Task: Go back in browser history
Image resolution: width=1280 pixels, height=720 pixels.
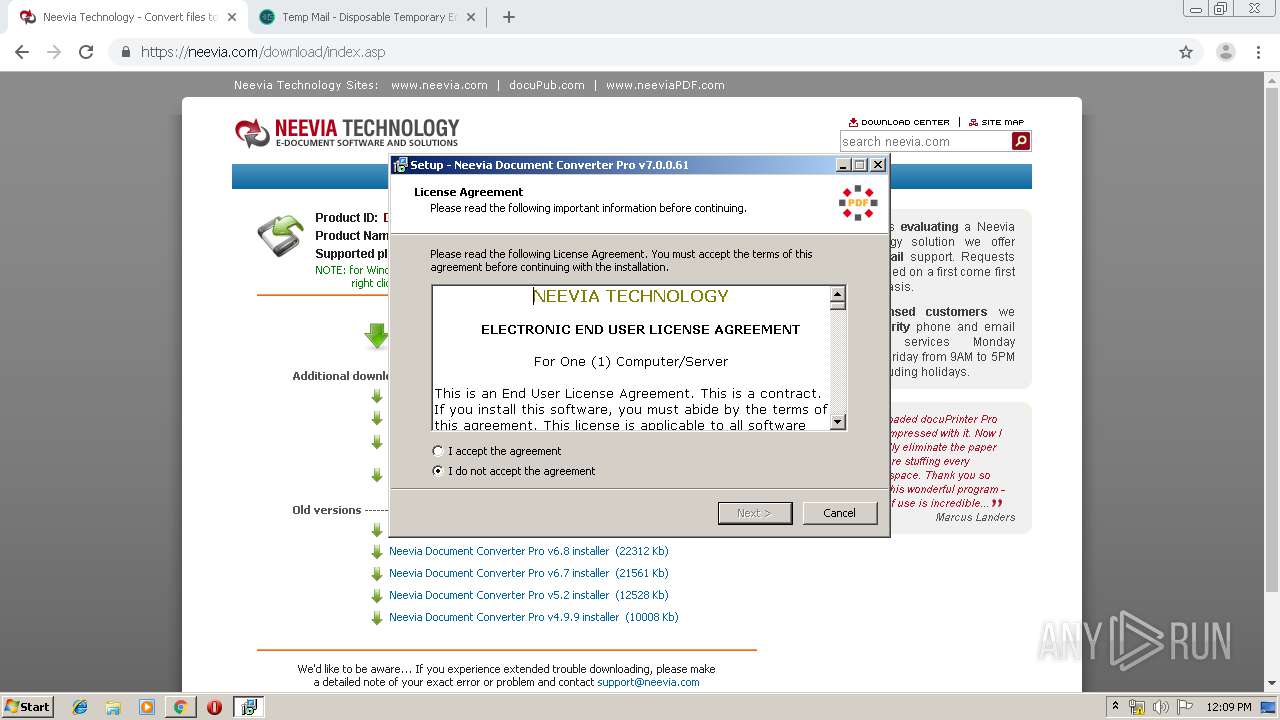Action: [x=22, y=52]
